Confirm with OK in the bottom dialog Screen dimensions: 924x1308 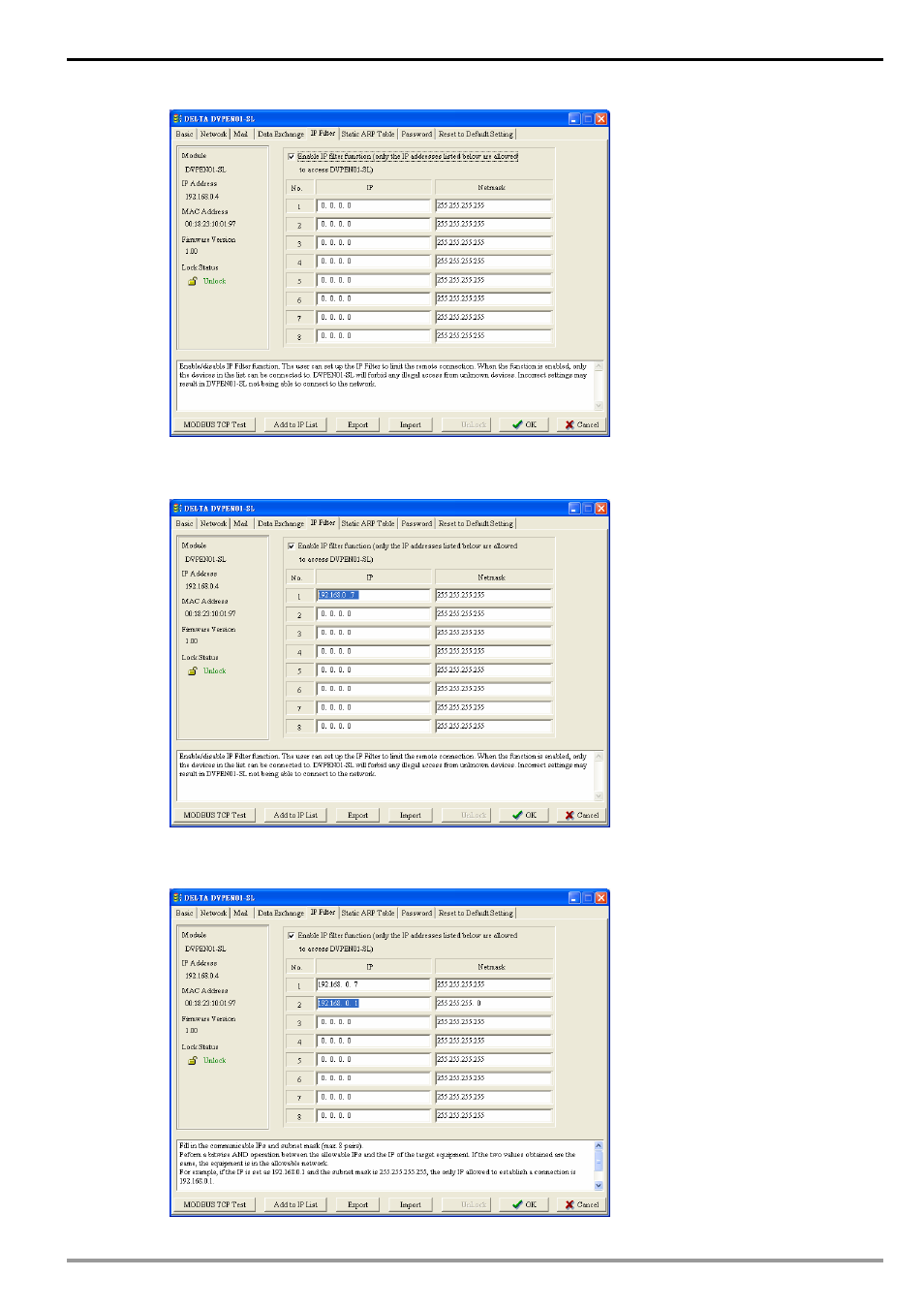pyautogui.click(x=524, y=1205)
